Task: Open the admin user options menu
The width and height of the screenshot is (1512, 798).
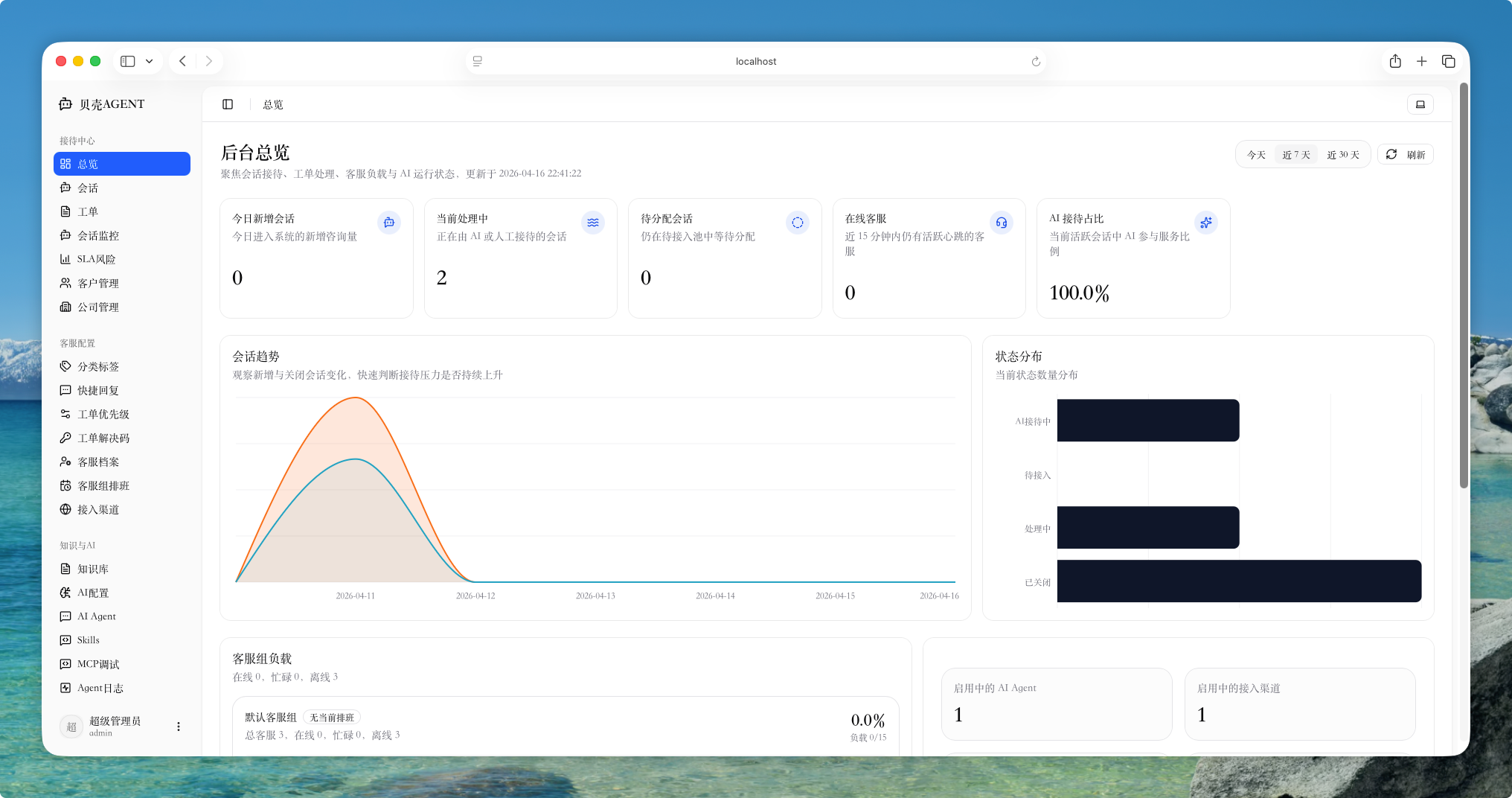Action: (178, 727)
